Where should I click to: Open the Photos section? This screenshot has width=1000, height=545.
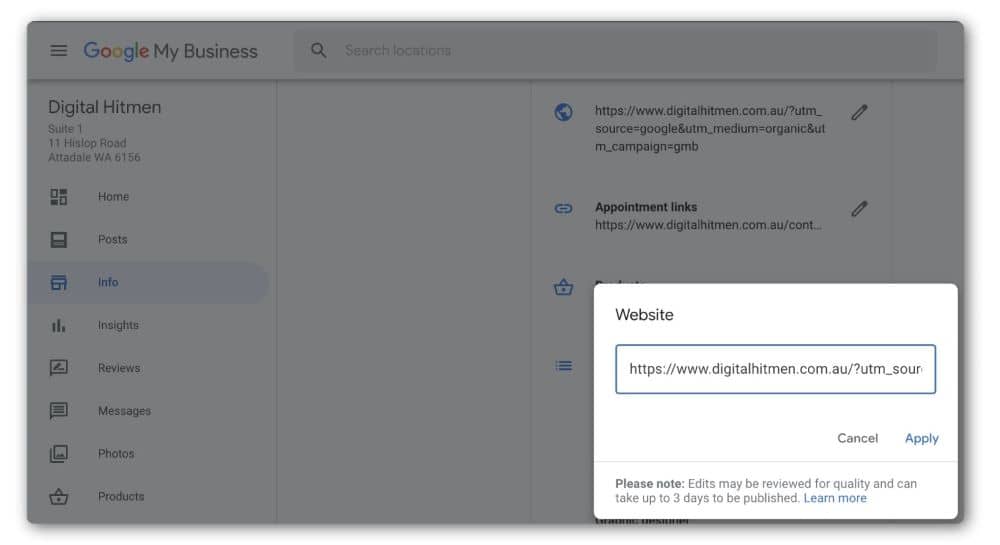(116, 453)
